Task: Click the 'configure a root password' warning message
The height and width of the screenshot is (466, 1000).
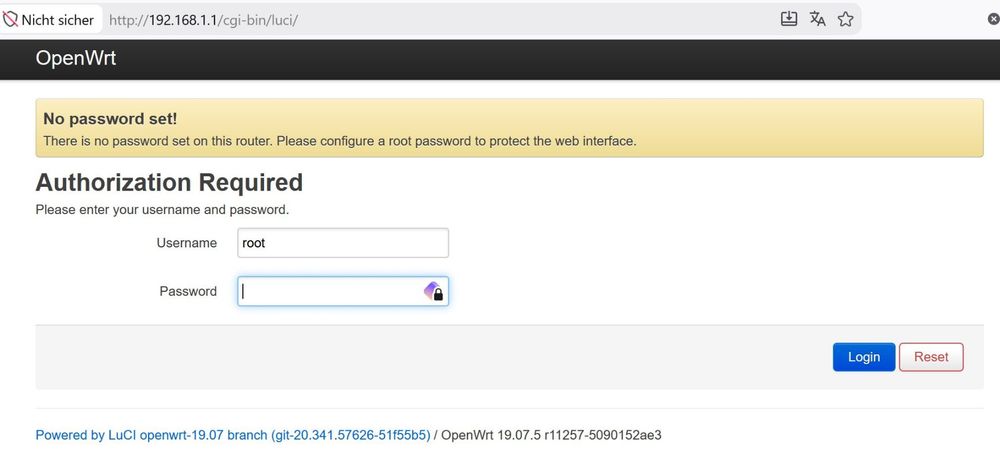Action: point(340,141)
